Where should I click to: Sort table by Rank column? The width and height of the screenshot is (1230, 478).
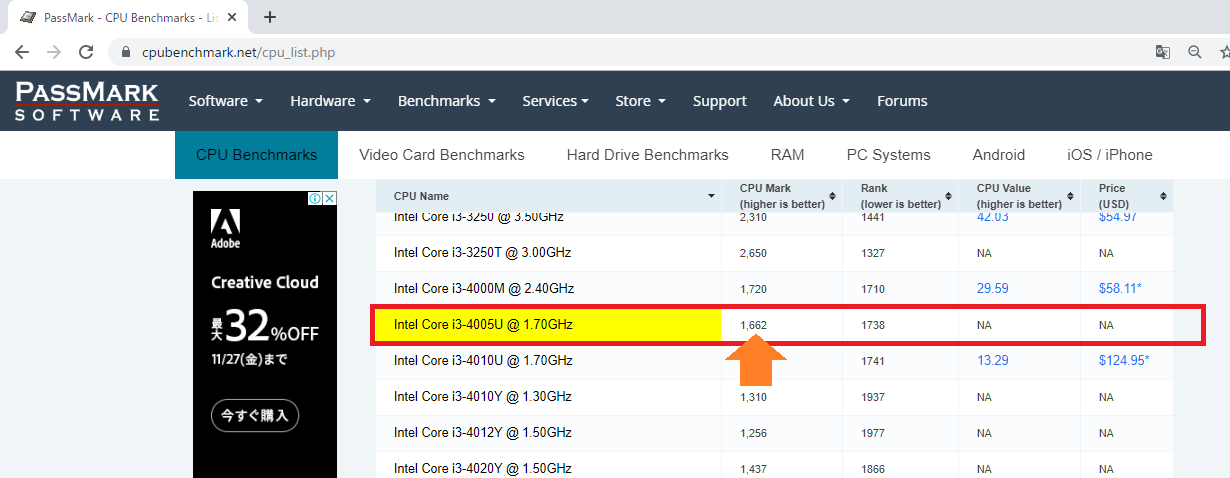tap(902, 196)
